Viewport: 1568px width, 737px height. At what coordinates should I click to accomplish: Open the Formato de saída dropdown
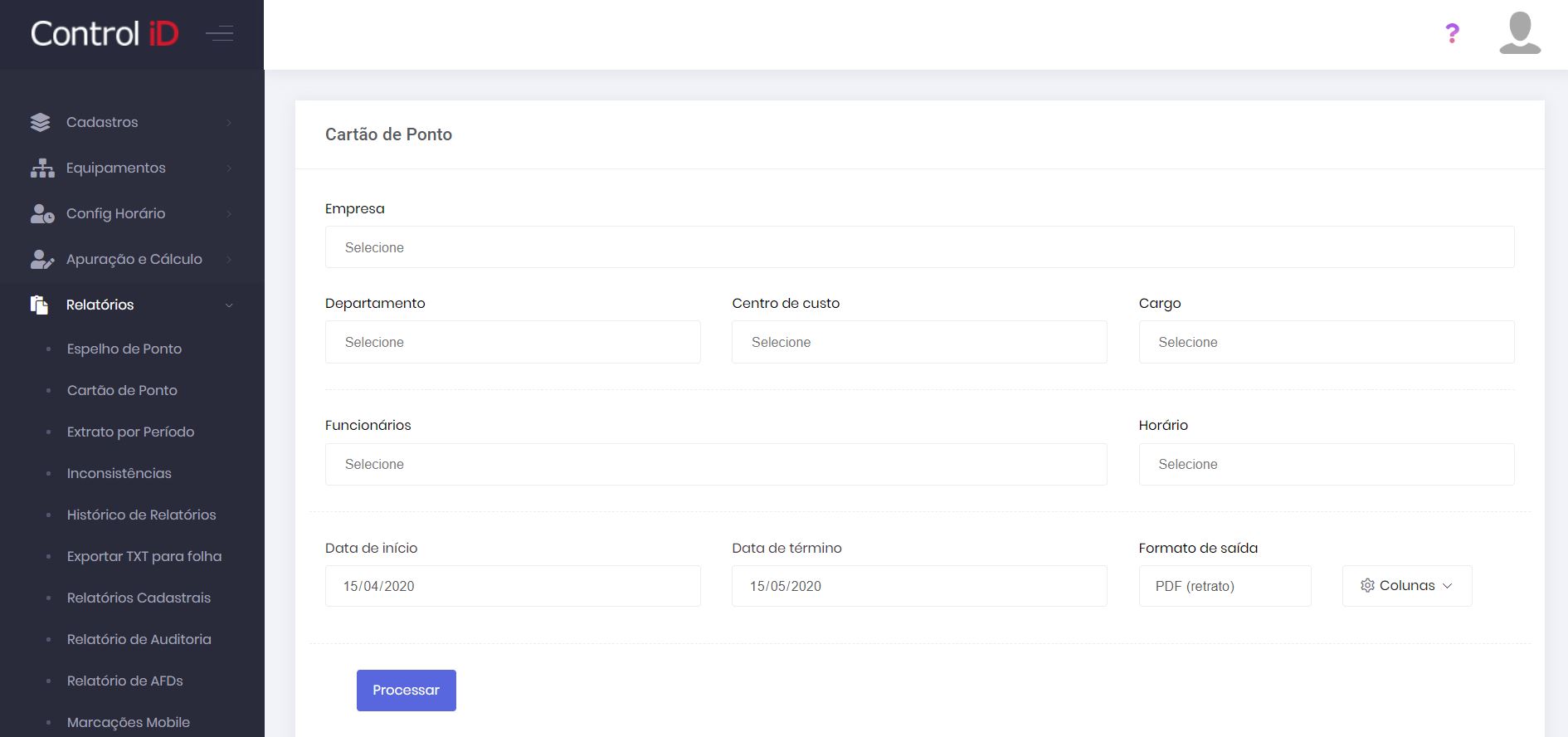(1225, 586)
